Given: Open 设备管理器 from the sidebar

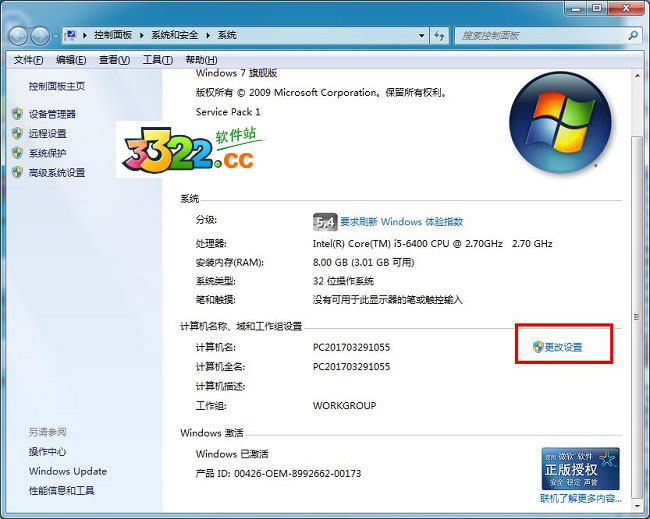Looking at the screenshot, I should [x=52, y=114].
